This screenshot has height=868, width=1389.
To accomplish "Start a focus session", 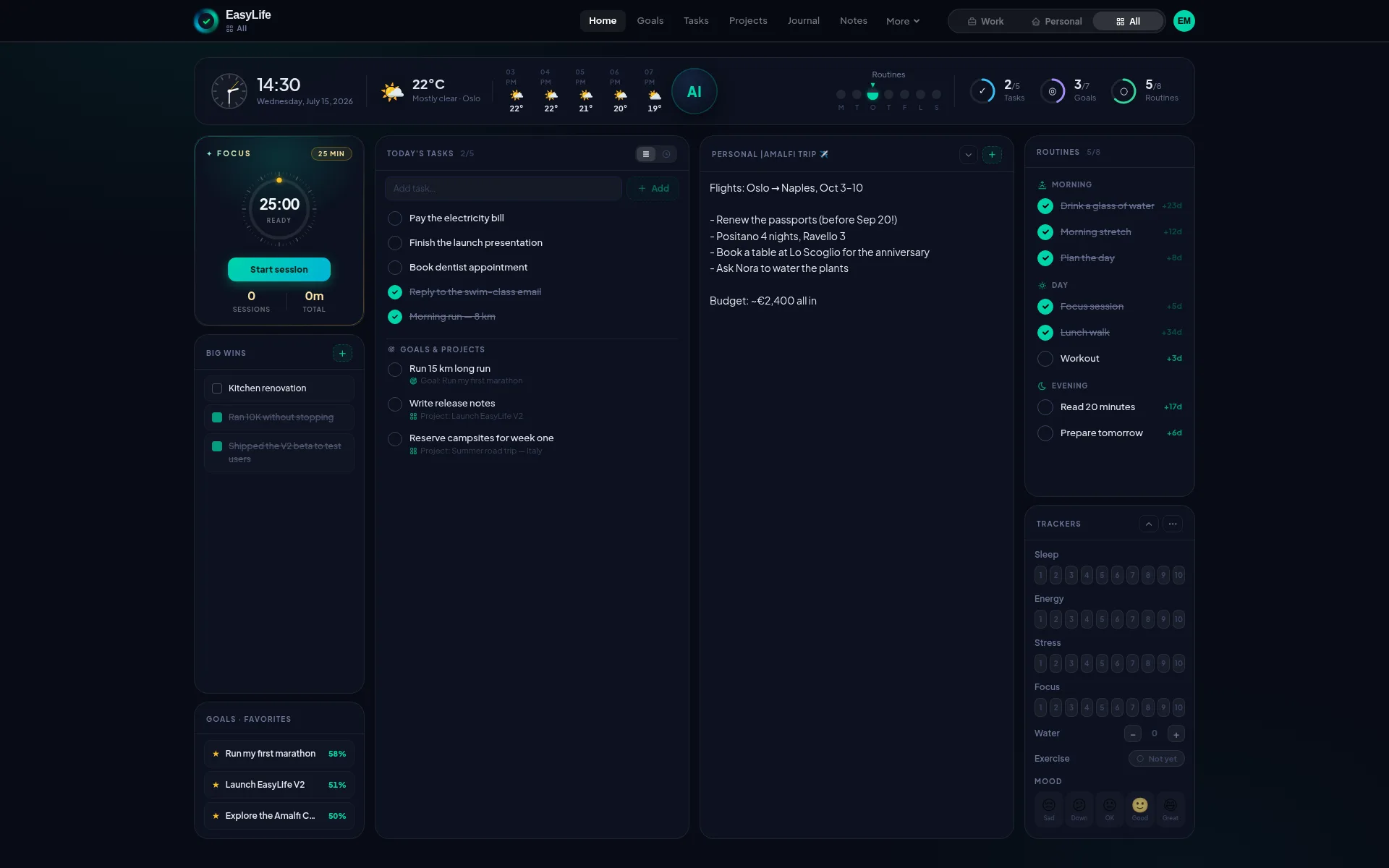I will [x=279, y=269].
